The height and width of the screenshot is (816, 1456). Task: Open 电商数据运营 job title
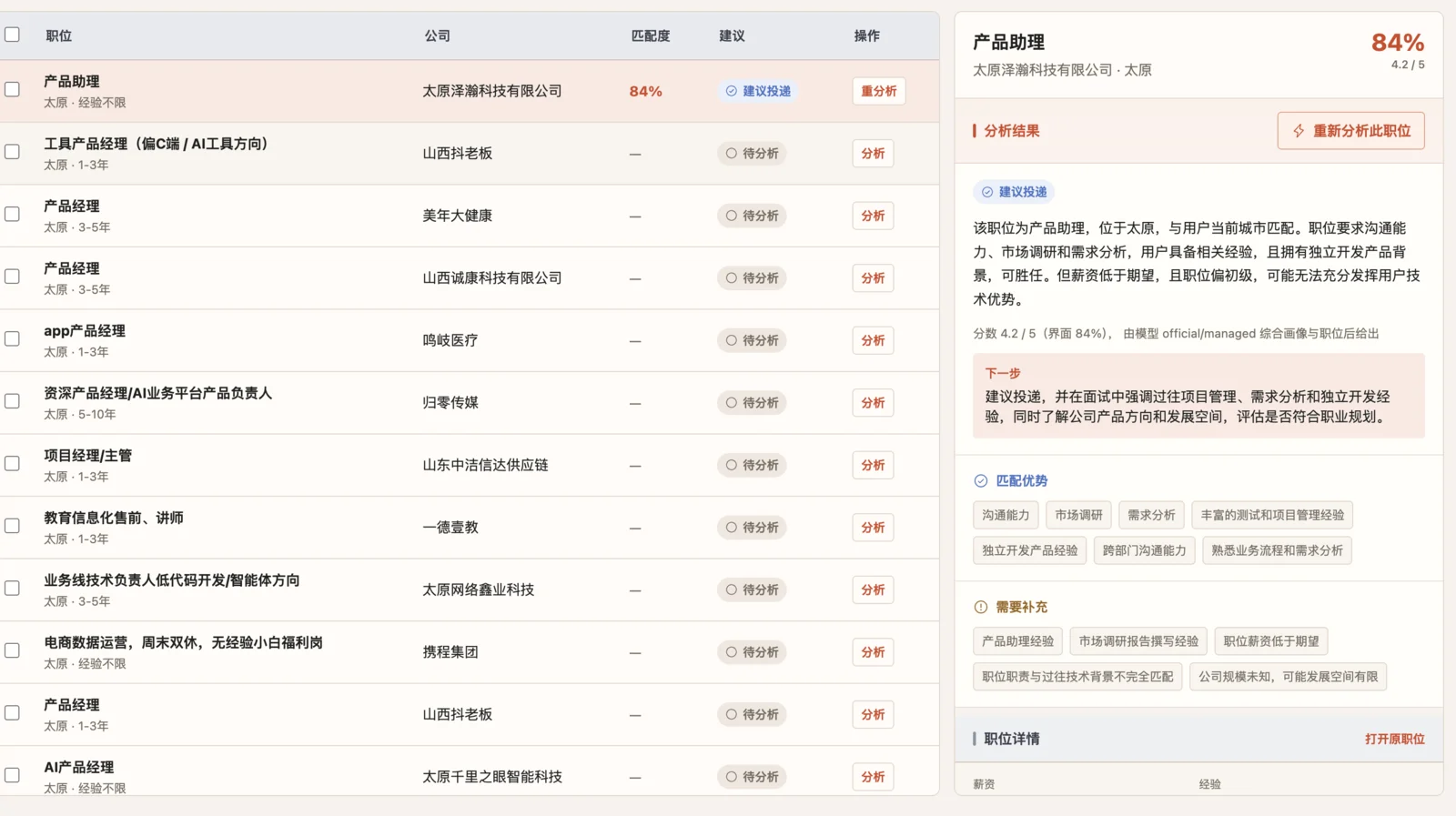tap(183, 642)
